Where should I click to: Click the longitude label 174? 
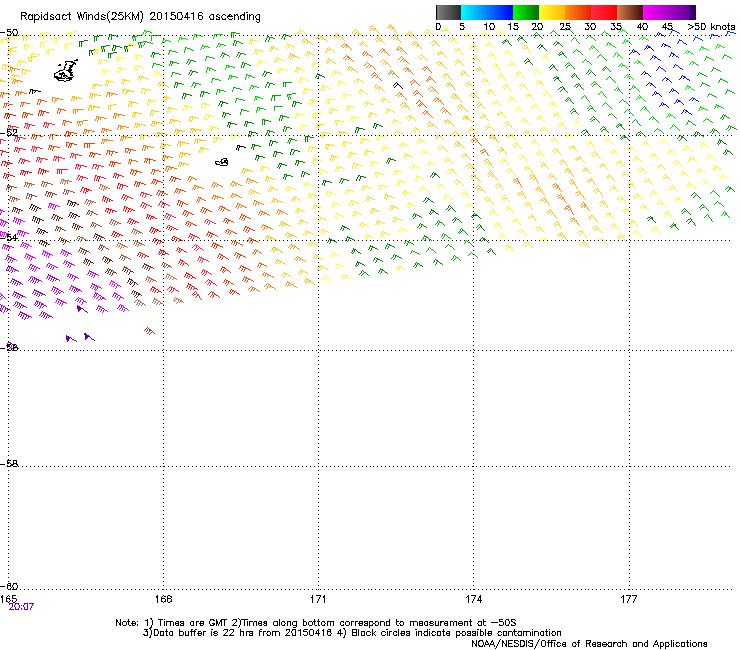pos(473,599)
